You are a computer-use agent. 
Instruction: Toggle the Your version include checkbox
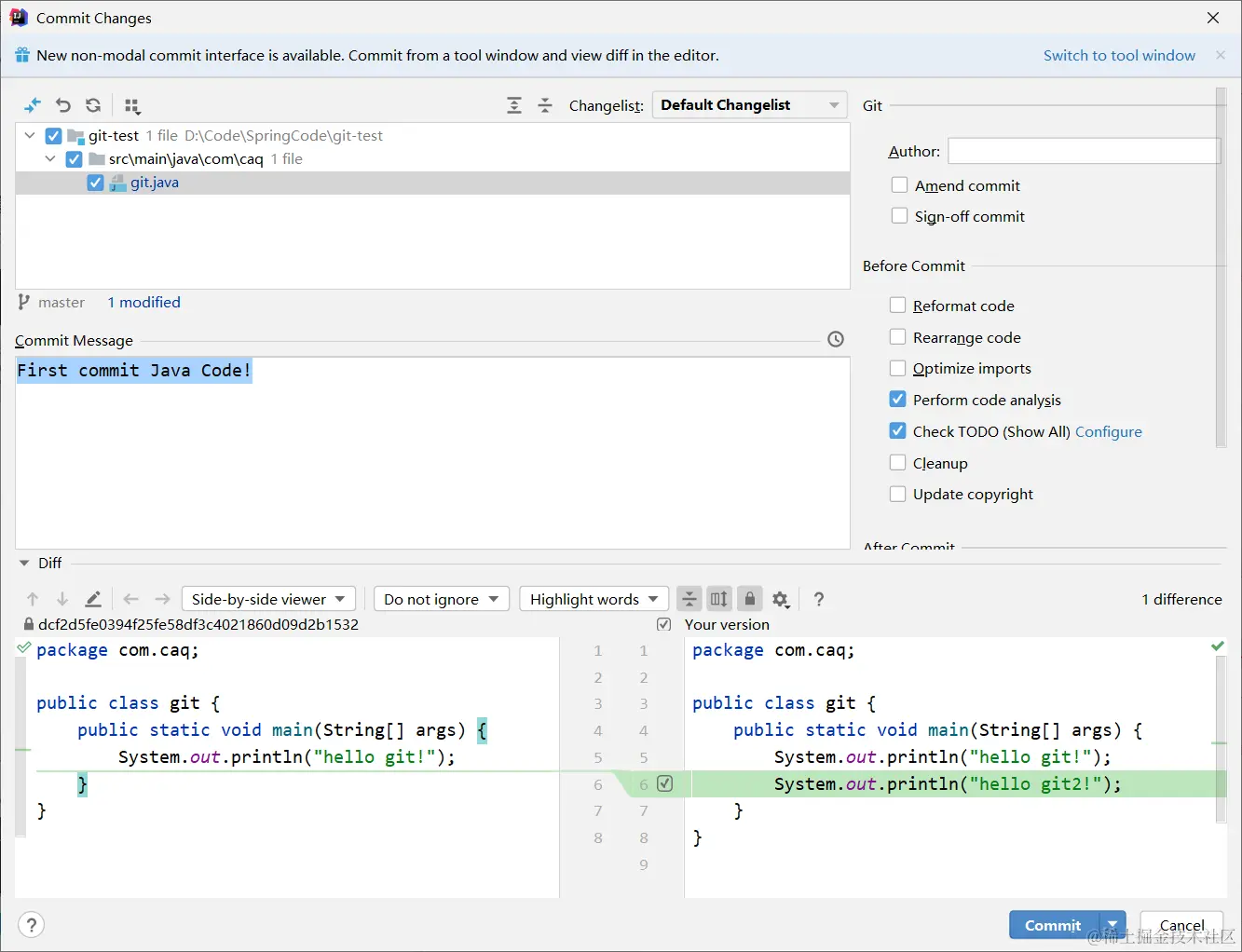pyautogui.click(x=663, y=624)
